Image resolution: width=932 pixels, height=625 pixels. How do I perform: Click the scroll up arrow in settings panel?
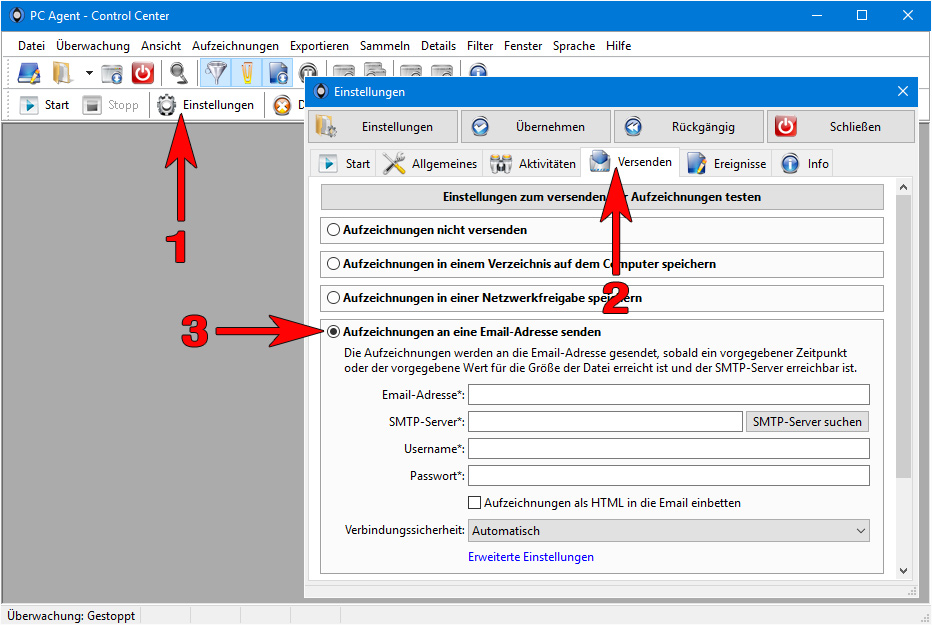click(x=903, y=187)
